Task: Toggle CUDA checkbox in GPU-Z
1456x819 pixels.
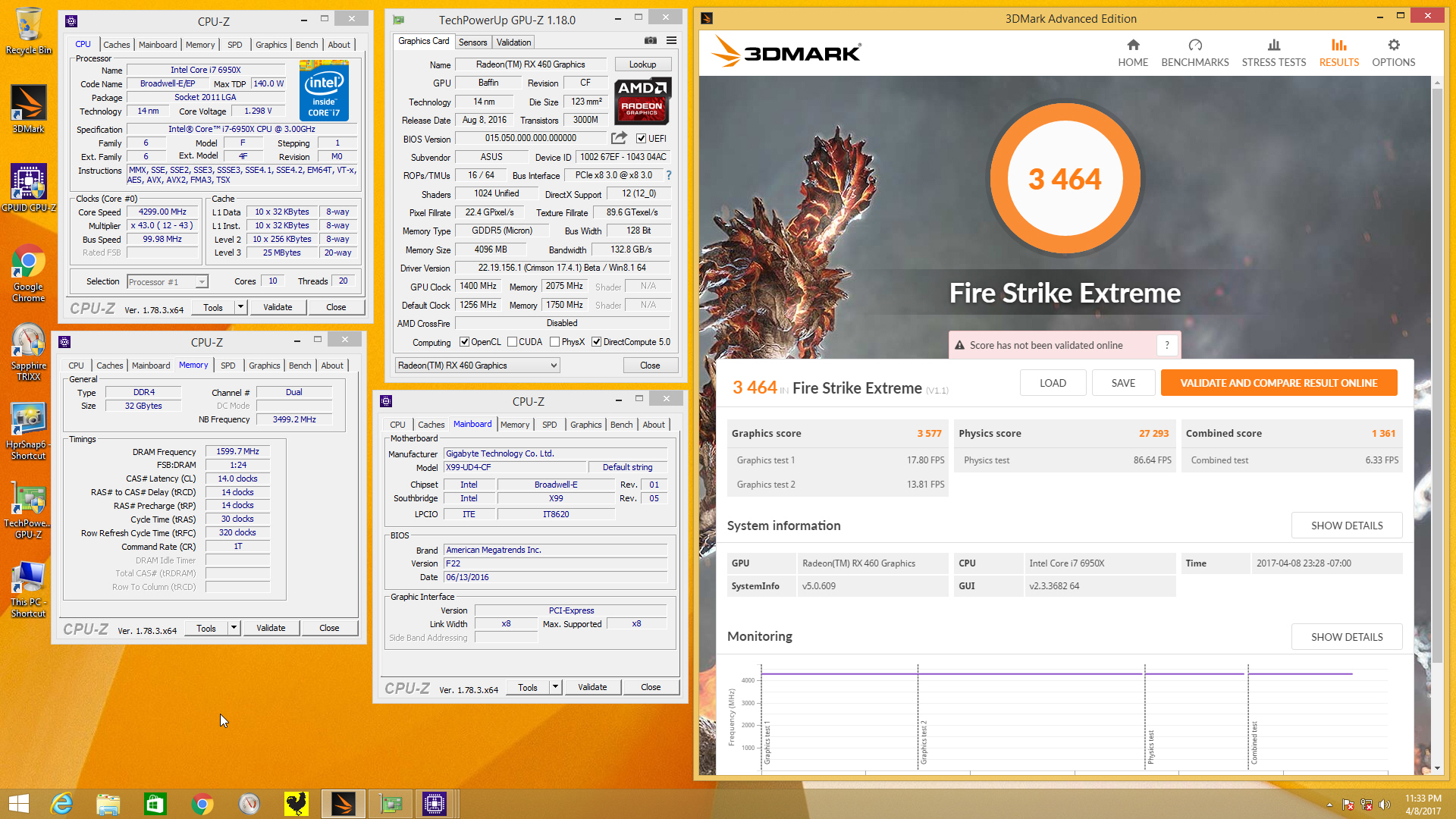Action: click(x=512, y=342)
